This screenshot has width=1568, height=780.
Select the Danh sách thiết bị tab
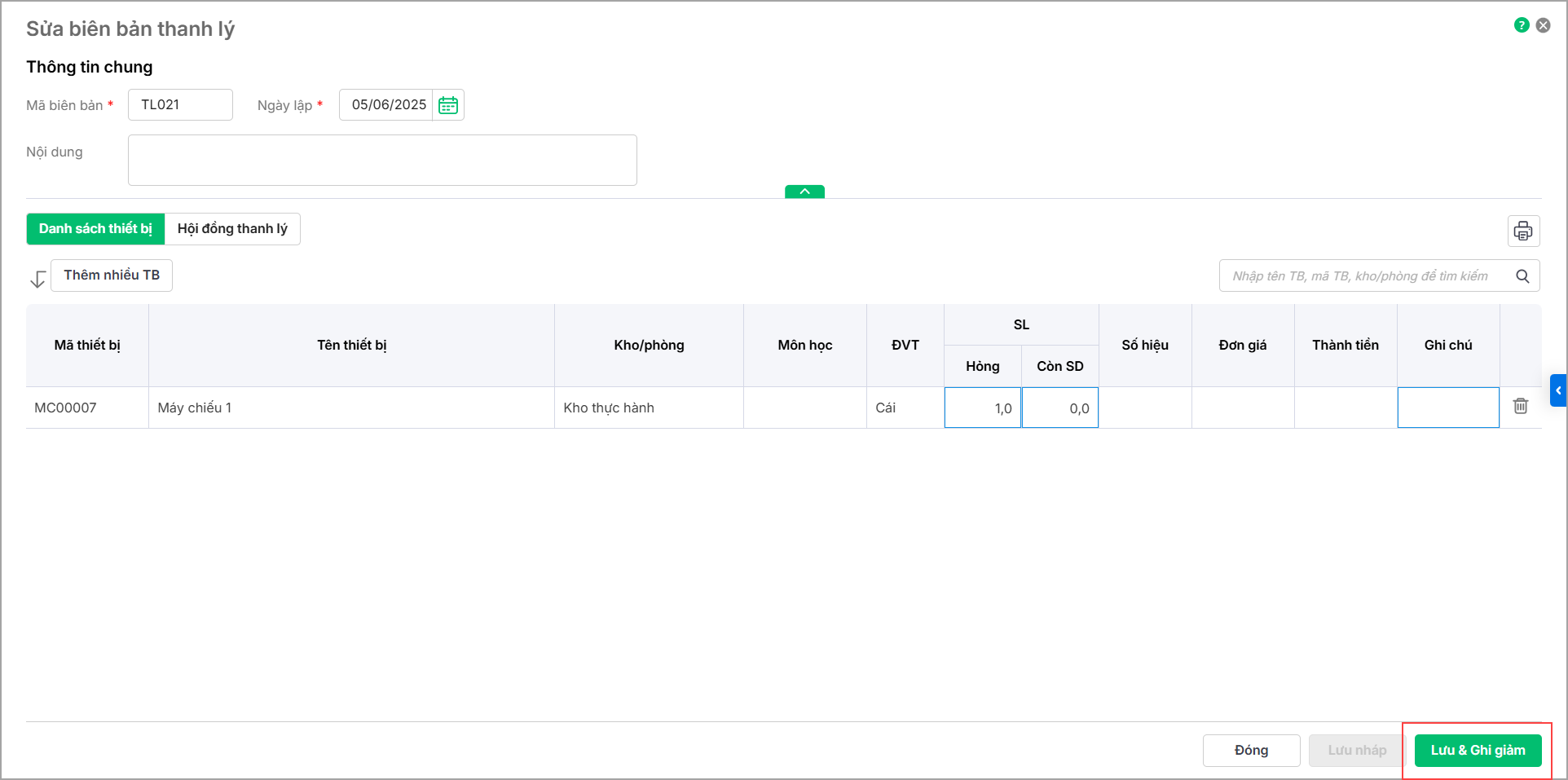(x=95, y=229)
